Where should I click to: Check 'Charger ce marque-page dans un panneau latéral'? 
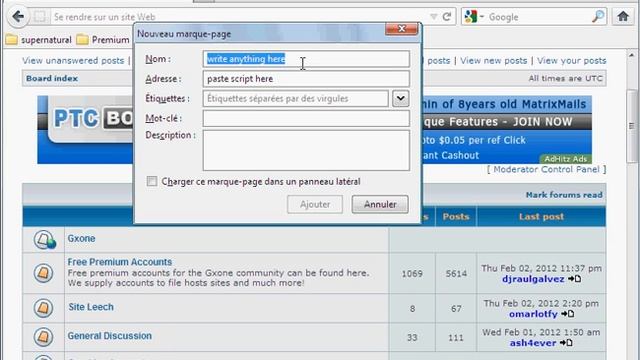(x=152, y=181)
